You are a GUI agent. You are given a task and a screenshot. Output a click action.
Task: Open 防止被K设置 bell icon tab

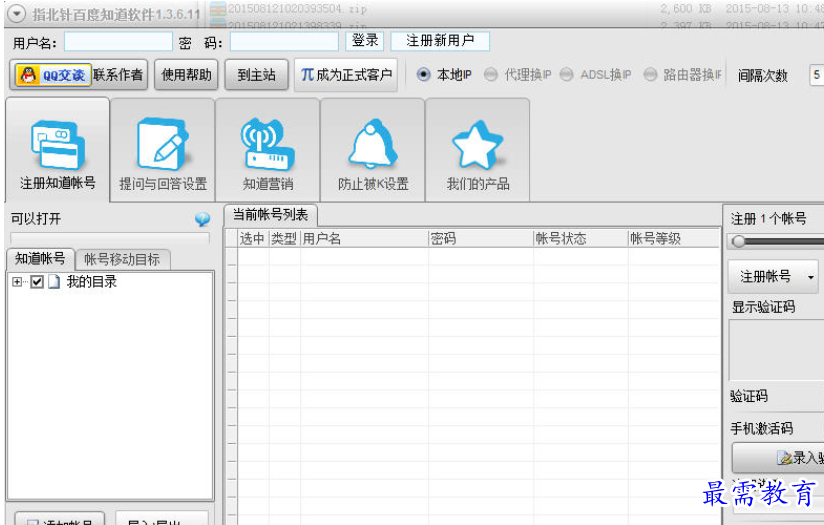tap(373, 149)
